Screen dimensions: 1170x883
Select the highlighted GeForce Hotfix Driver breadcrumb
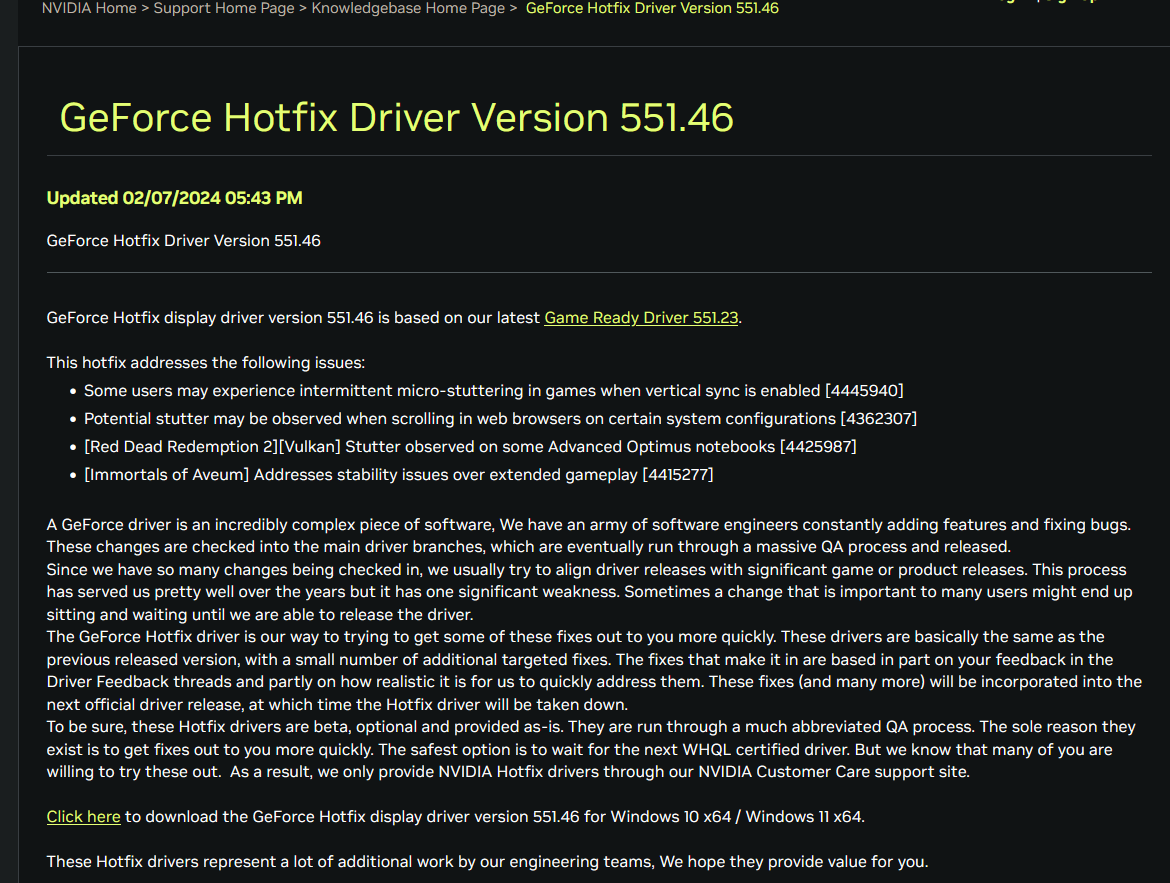click(652, 8)
